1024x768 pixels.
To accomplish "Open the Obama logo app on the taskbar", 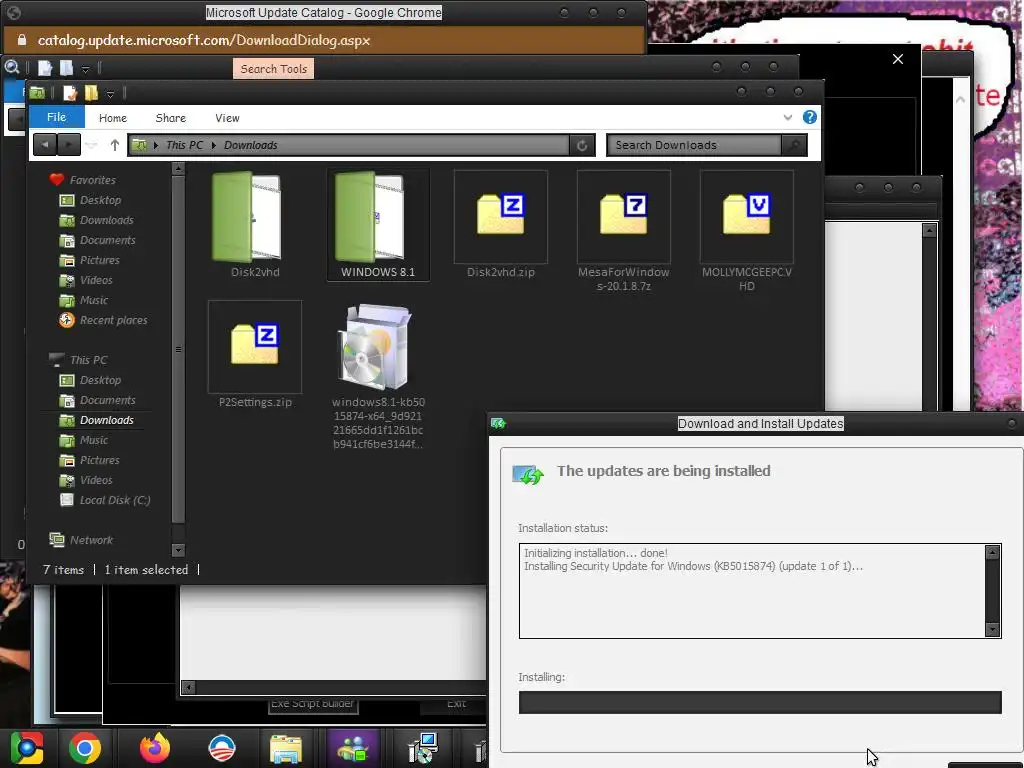I will 222,748.
